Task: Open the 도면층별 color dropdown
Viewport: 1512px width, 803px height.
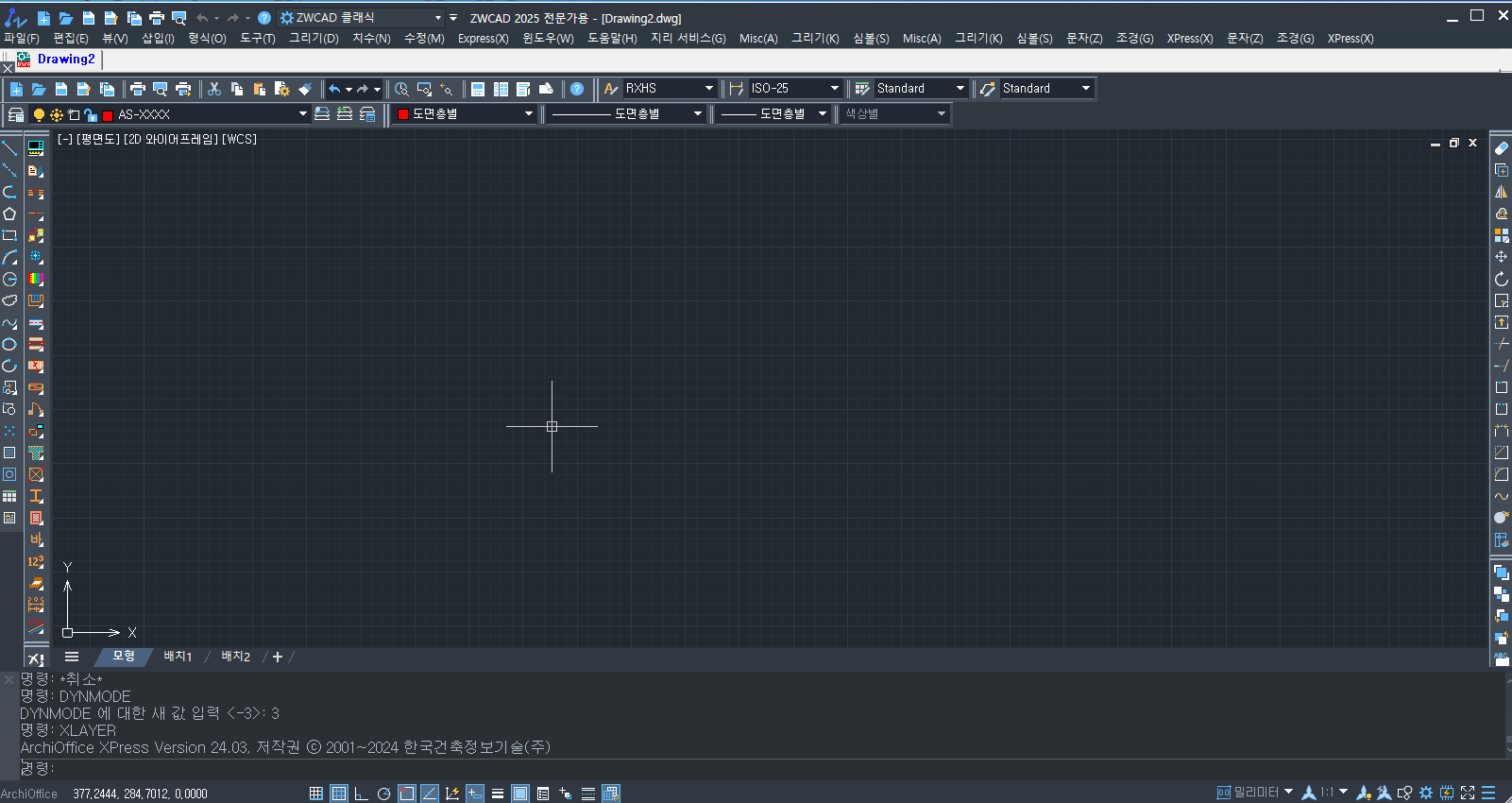Action: click(529, 114)
